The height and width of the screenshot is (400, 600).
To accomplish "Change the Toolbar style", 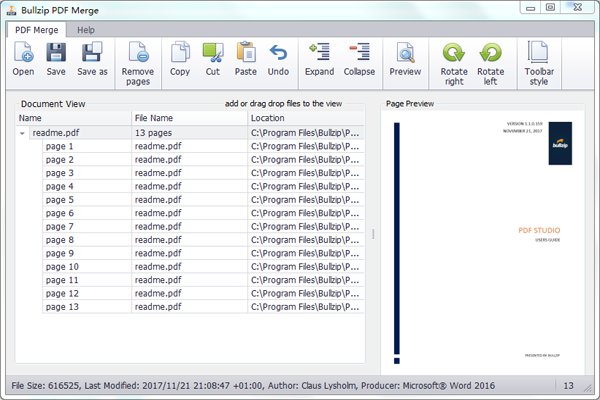I will click(539, 64).
